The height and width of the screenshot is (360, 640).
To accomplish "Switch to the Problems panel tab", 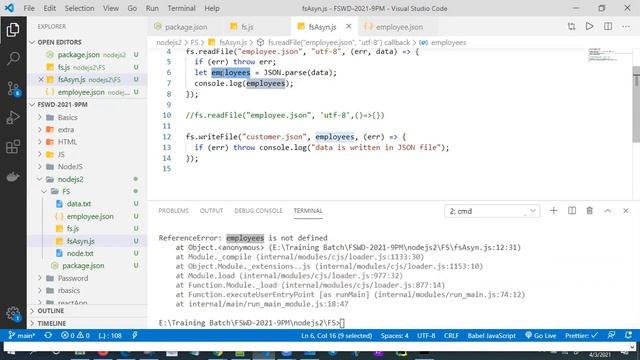I will [173, 211].
